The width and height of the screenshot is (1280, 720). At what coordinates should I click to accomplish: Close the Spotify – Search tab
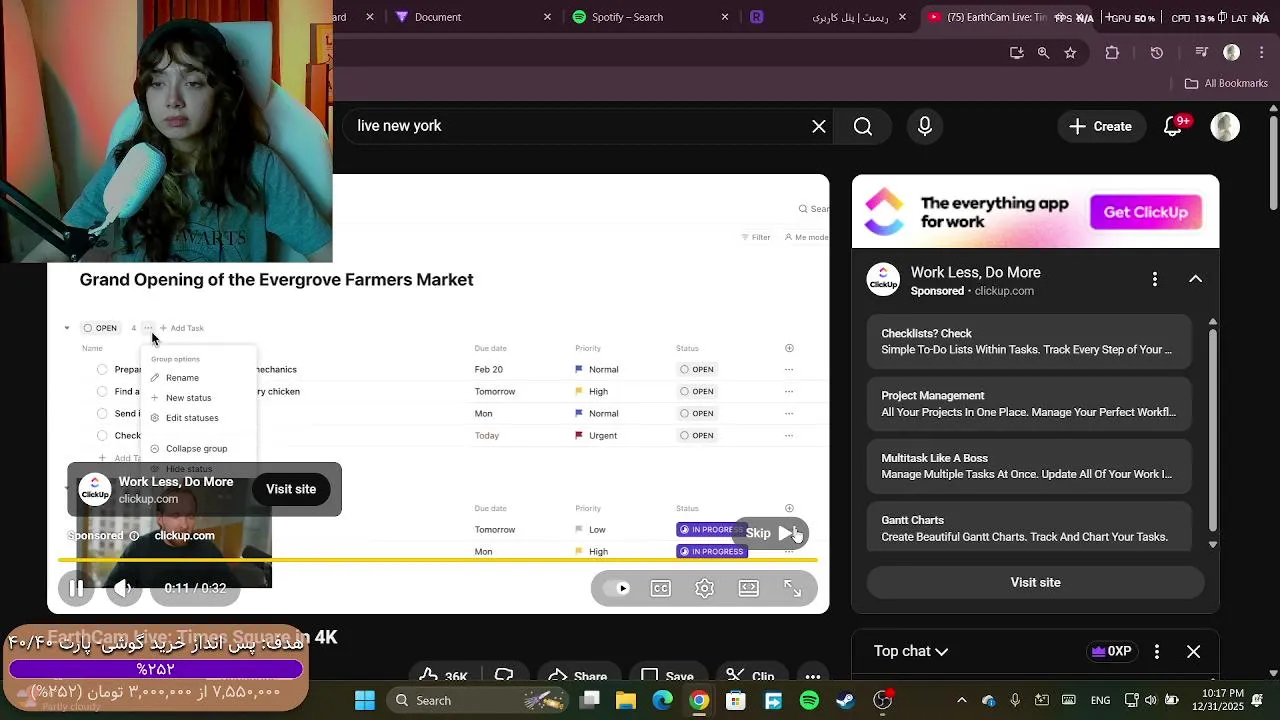point(725,17)
